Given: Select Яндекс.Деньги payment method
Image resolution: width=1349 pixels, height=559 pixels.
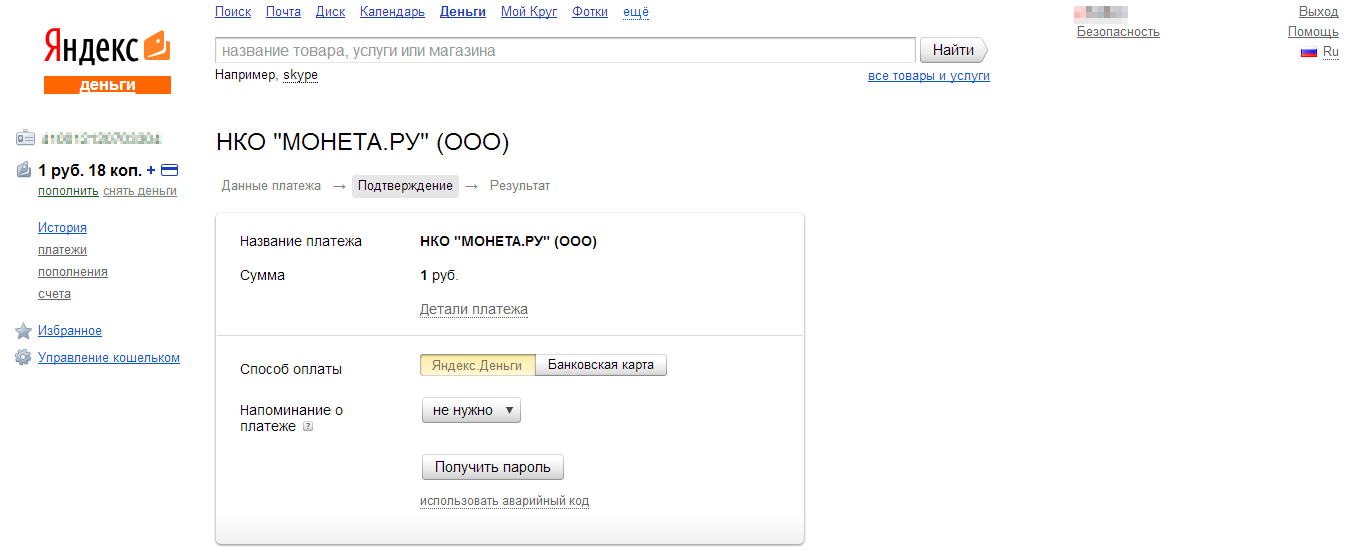Looking at the screenshot, I should click(477, 365).
